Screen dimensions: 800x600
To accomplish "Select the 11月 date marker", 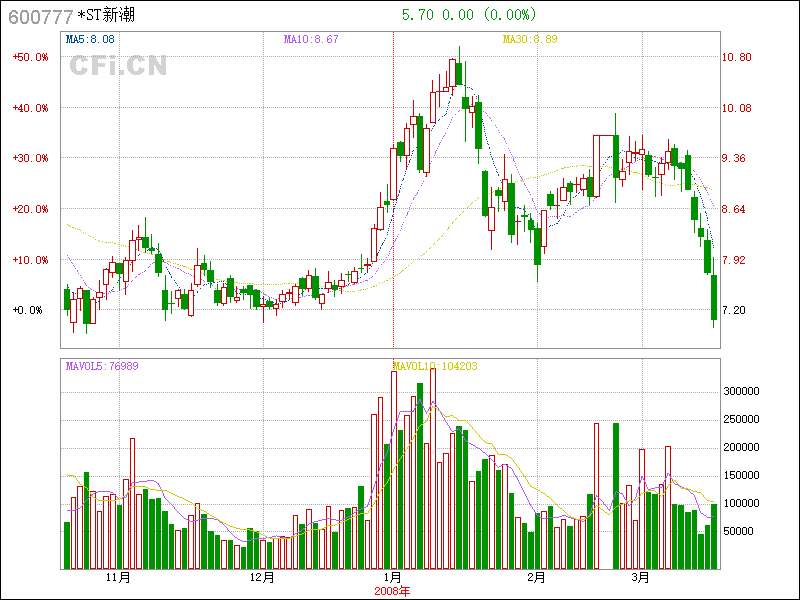I will [118, 578].
